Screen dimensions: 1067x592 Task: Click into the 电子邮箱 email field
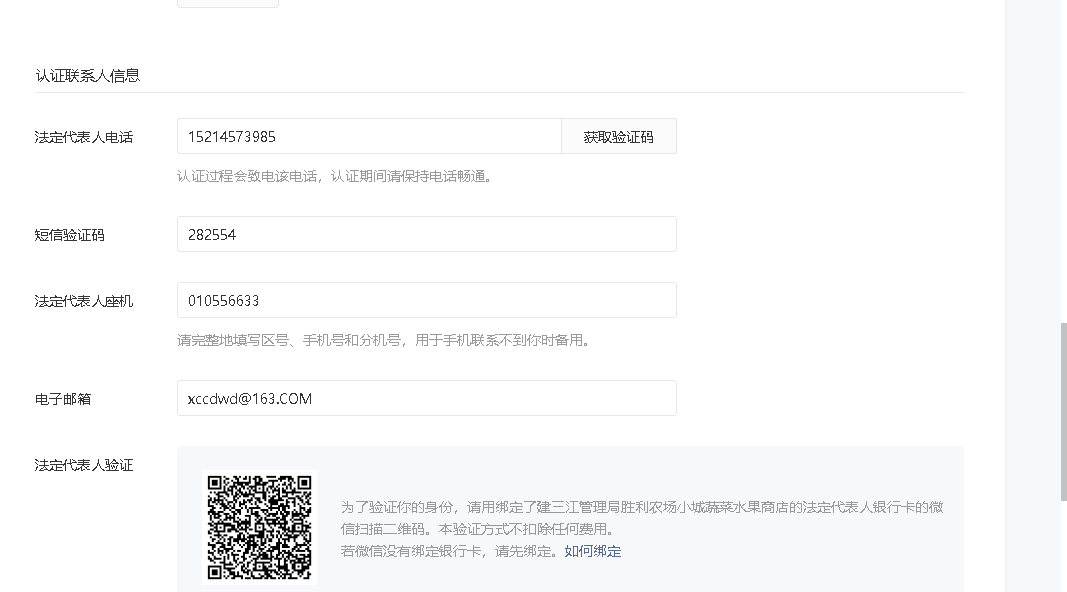coord(427,398)
